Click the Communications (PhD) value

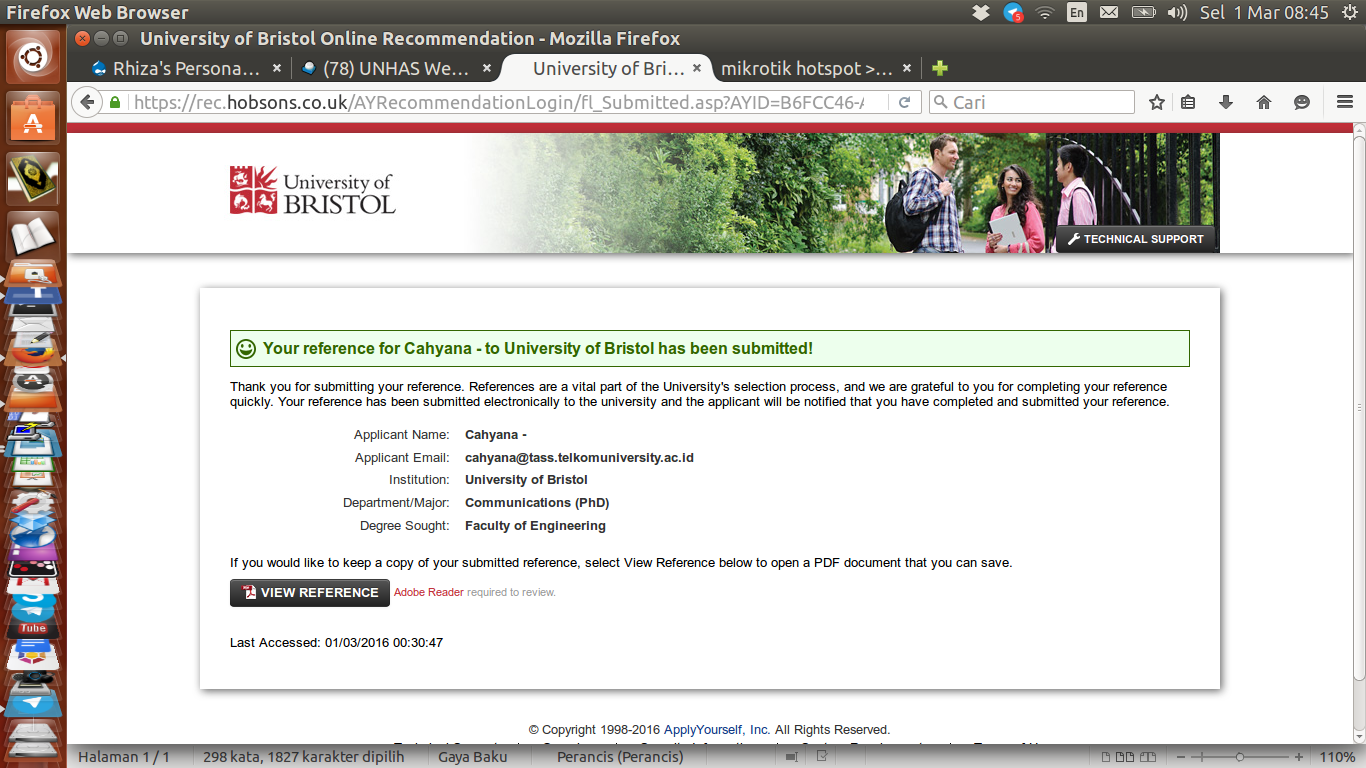coord(537,503)
